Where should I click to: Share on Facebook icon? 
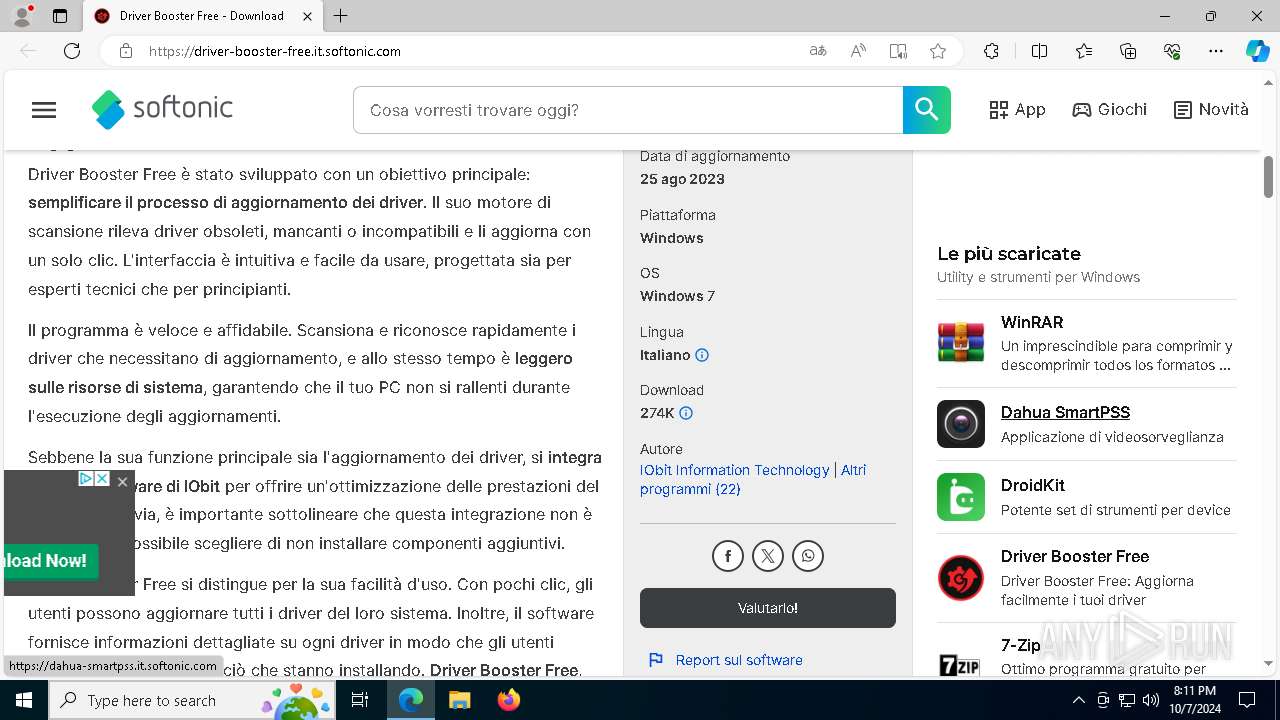728,556
